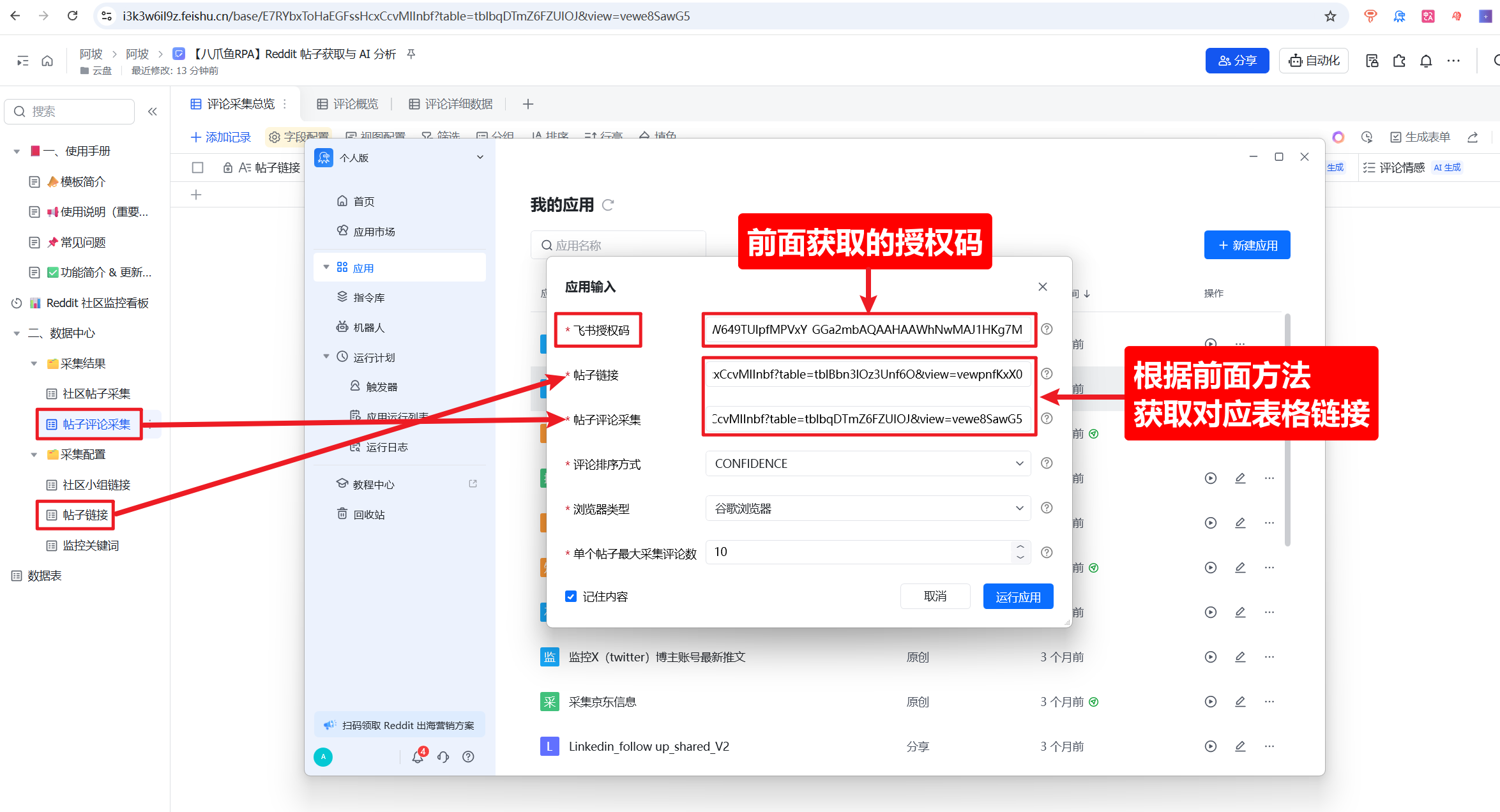Open the headset support icon
Screen dimensions: 1500x812
click(443, 757)
